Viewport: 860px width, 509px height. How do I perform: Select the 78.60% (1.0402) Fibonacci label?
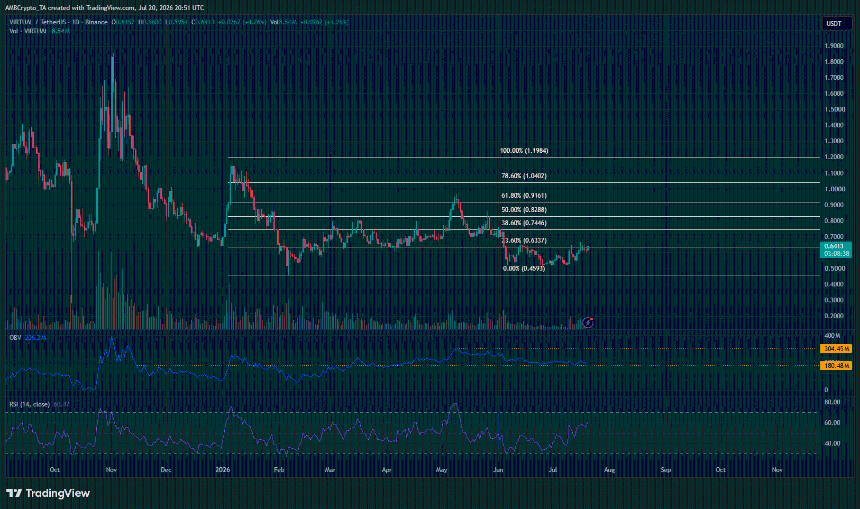(524, 176)
